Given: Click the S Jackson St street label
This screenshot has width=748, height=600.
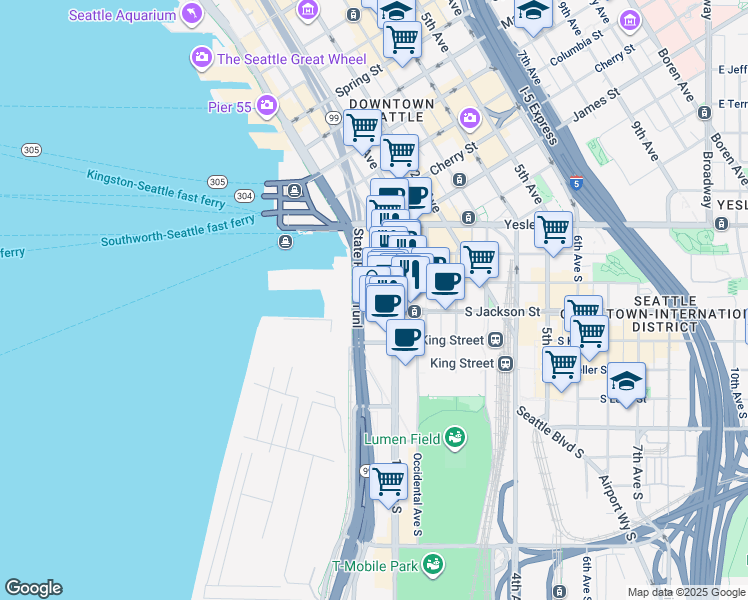Looking at the screenshot, I should coord(503,312).
